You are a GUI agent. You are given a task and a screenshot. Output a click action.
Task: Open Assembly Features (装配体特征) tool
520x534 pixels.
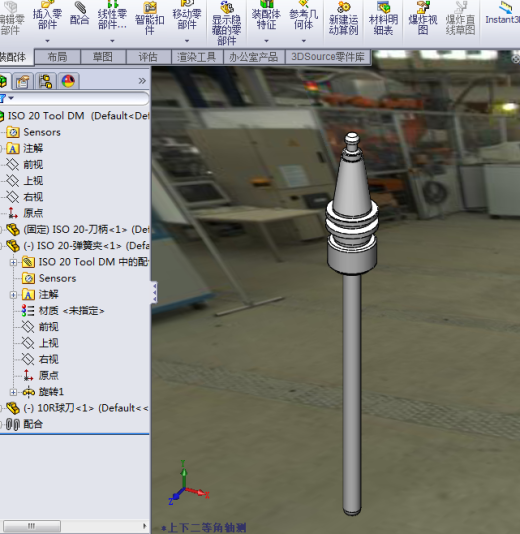(266, 15)
